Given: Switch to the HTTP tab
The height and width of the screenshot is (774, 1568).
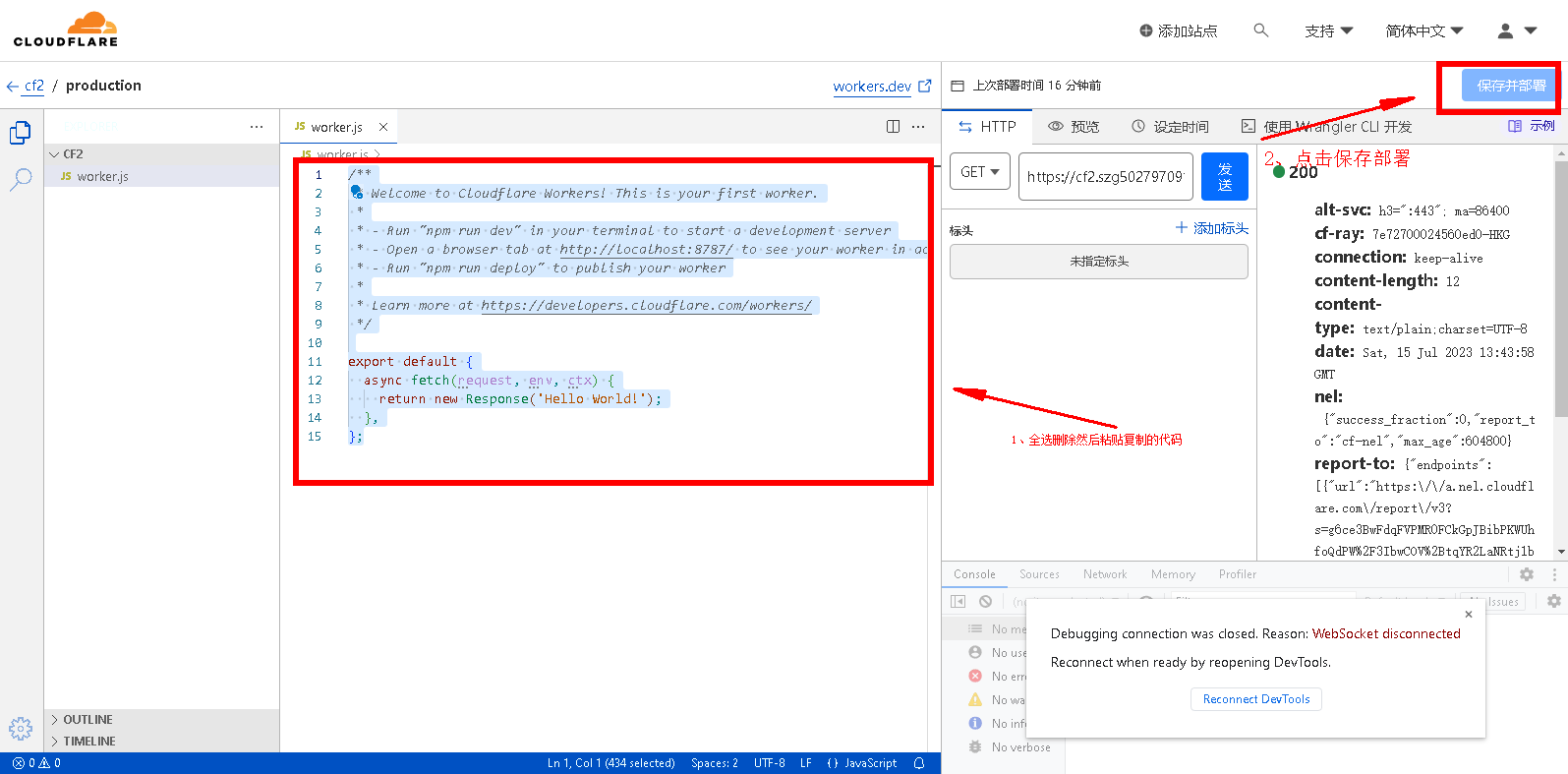Looking at the screenshot, I should [x=987, y=127].
